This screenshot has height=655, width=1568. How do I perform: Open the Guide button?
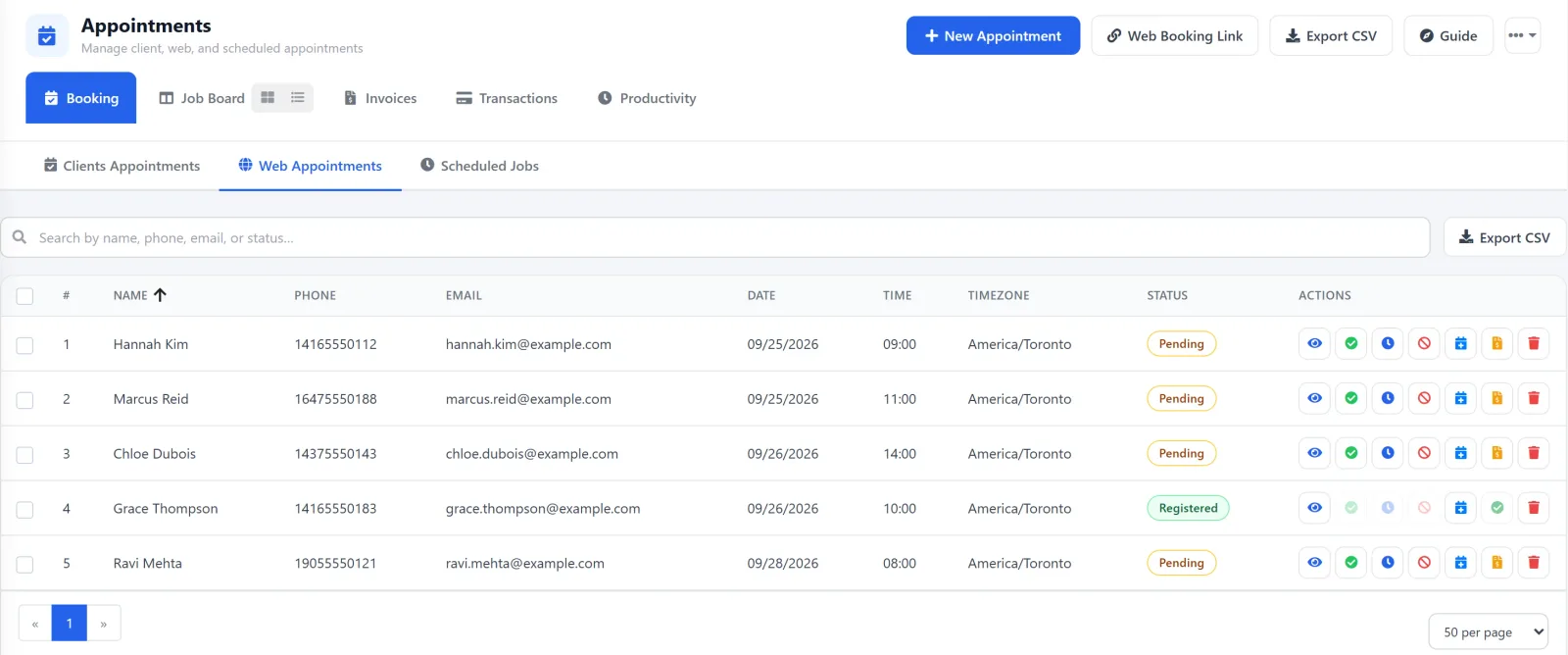pyautogui.click(x=1448, y=35)
